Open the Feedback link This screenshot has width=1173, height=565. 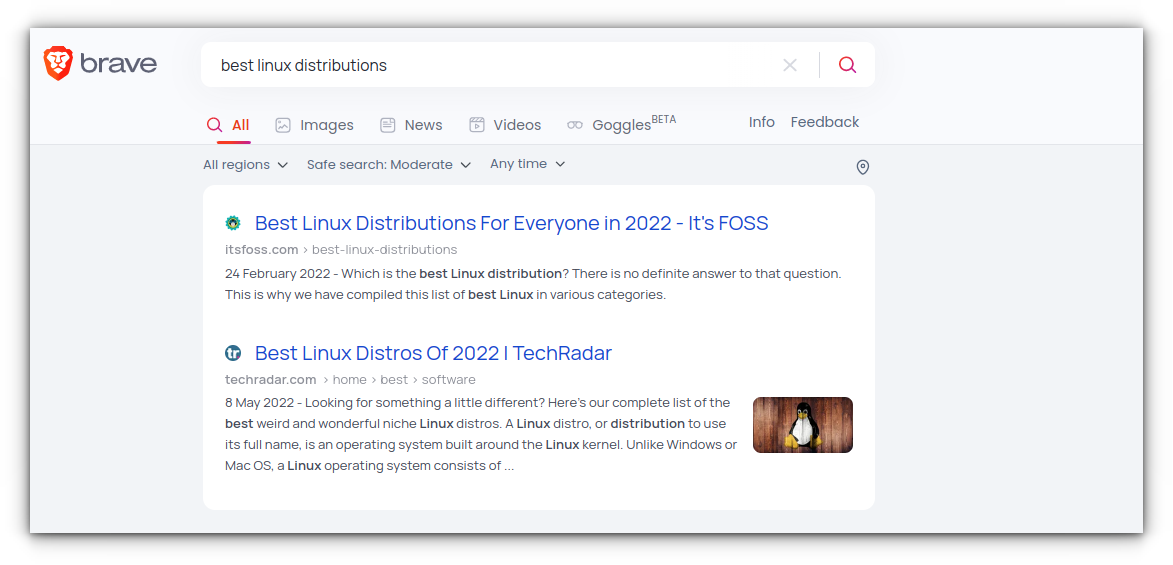coord(824,122)
